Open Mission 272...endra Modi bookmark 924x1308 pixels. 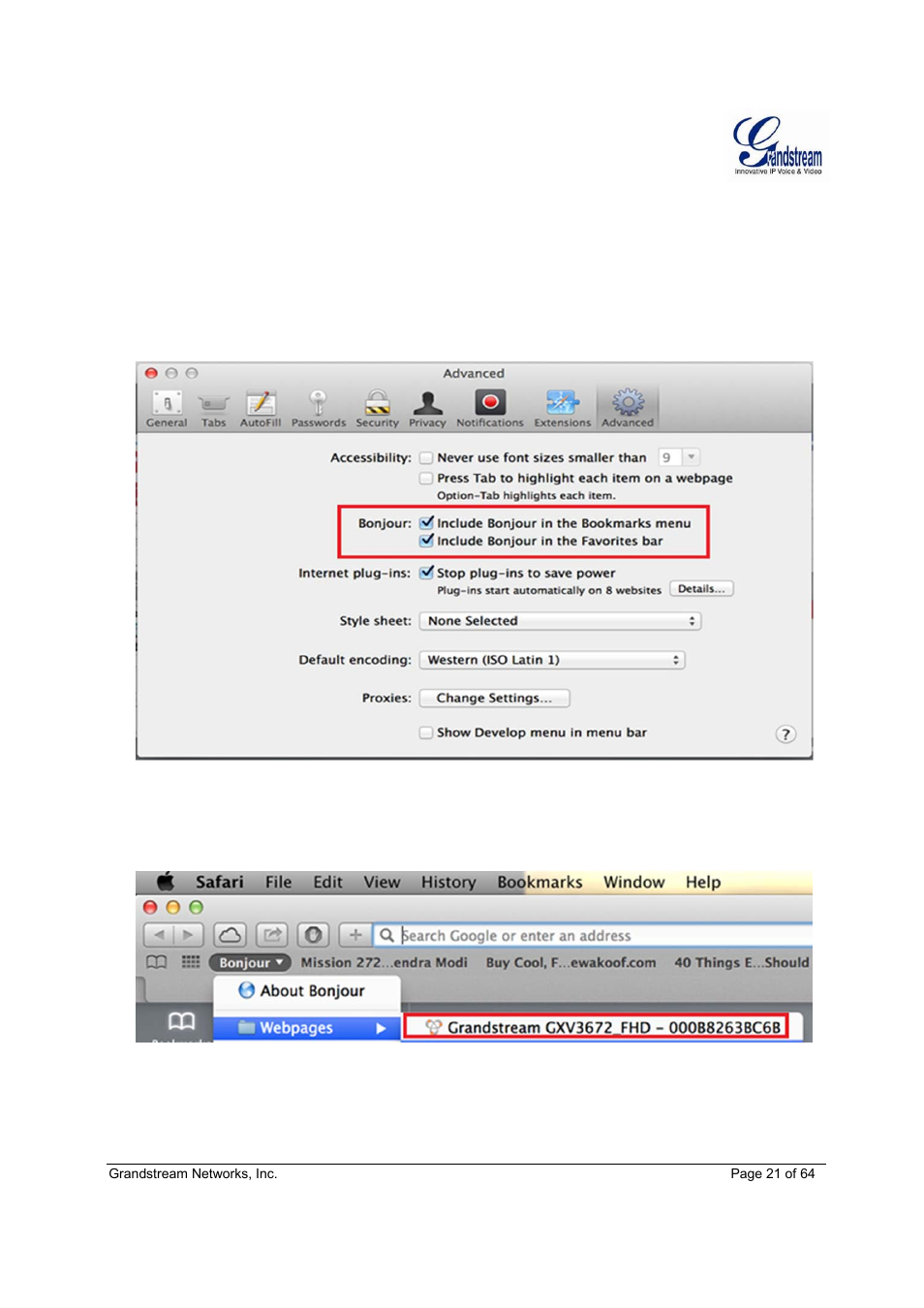(x=384, y=962)
